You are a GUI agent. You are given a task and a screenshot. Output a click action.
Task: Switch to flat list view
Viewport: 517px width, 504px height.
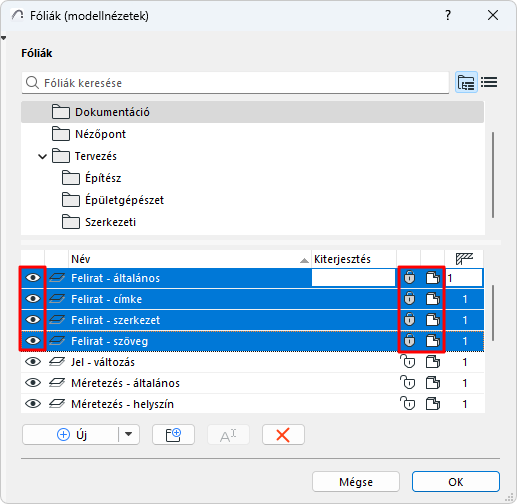(x=489, y=82)
